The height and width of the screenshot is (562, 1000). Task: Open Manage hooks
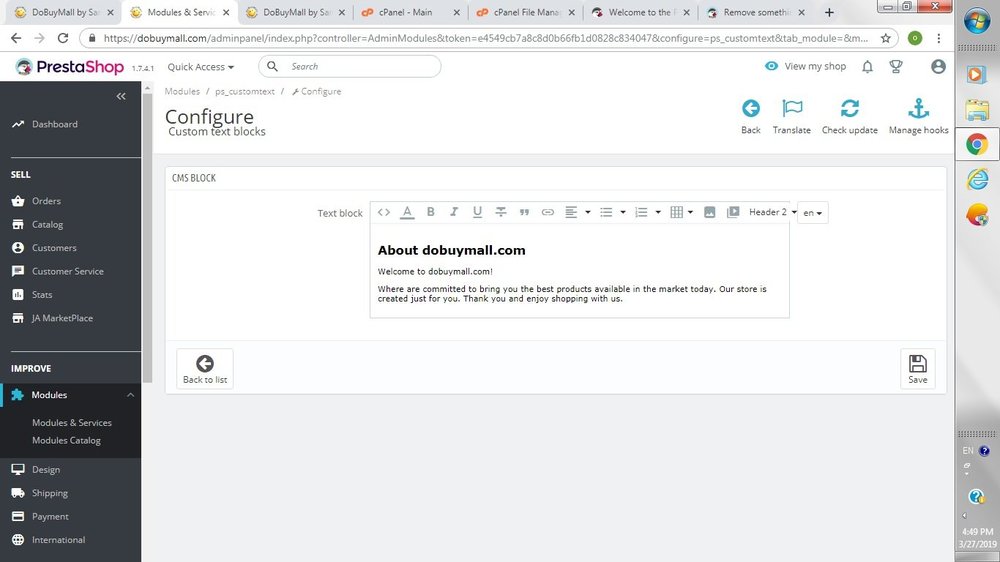coord(918,116)
